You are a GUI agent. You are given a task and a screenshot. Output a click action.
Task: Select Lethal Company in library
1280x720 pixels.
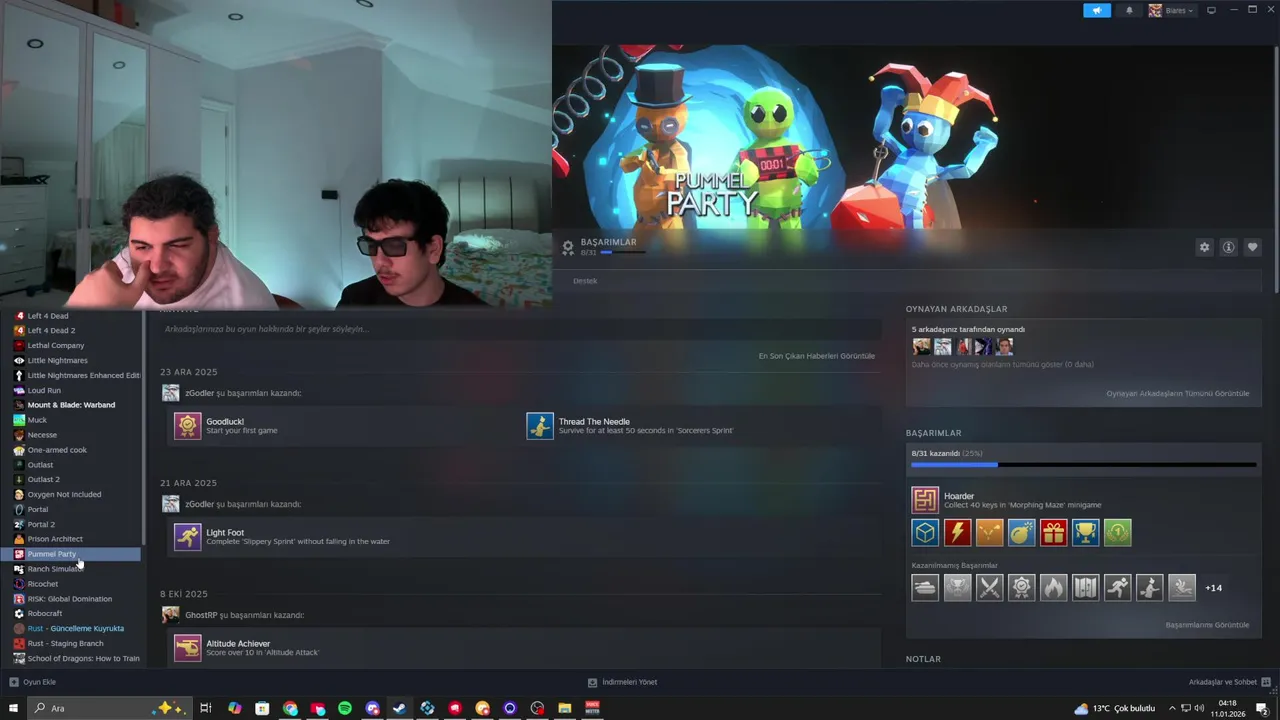(56, 345)
